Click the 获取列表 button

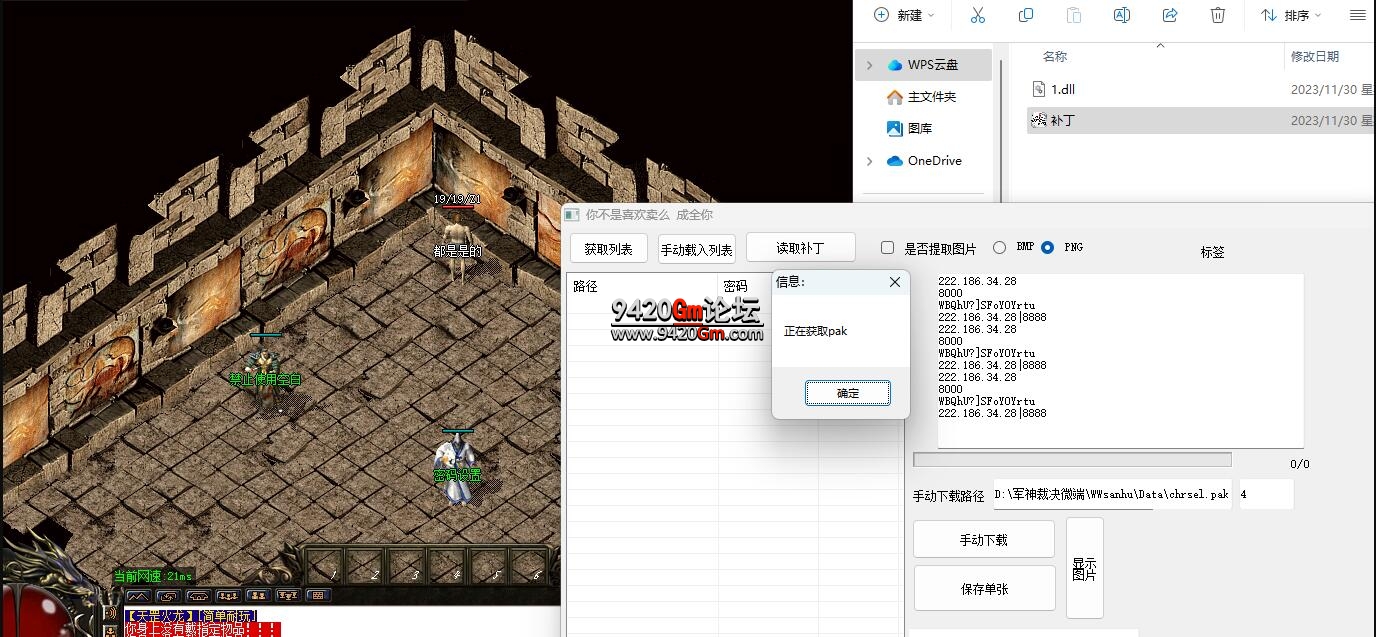click(x=608, y=249)
